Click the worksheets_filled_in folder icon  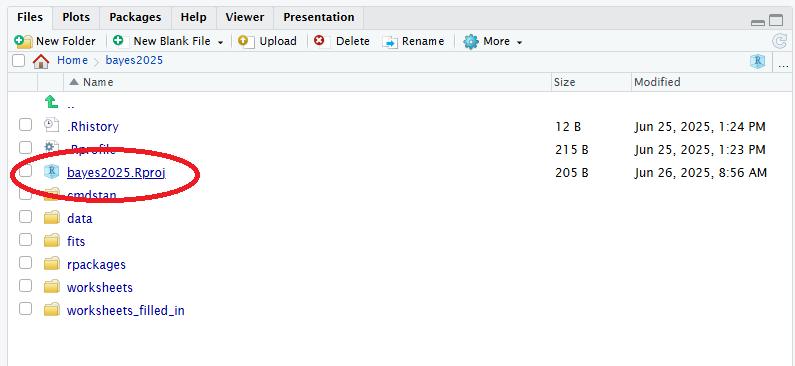coord(52,310)
